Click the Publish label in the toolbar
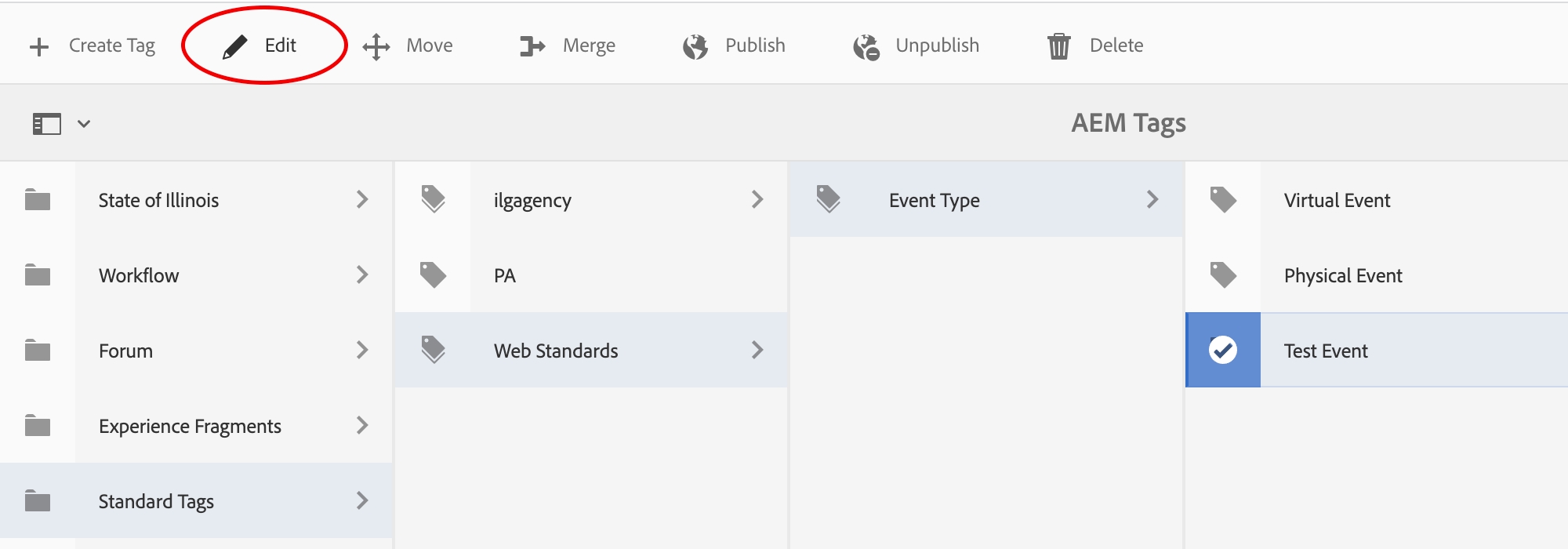 coord(755,45)
